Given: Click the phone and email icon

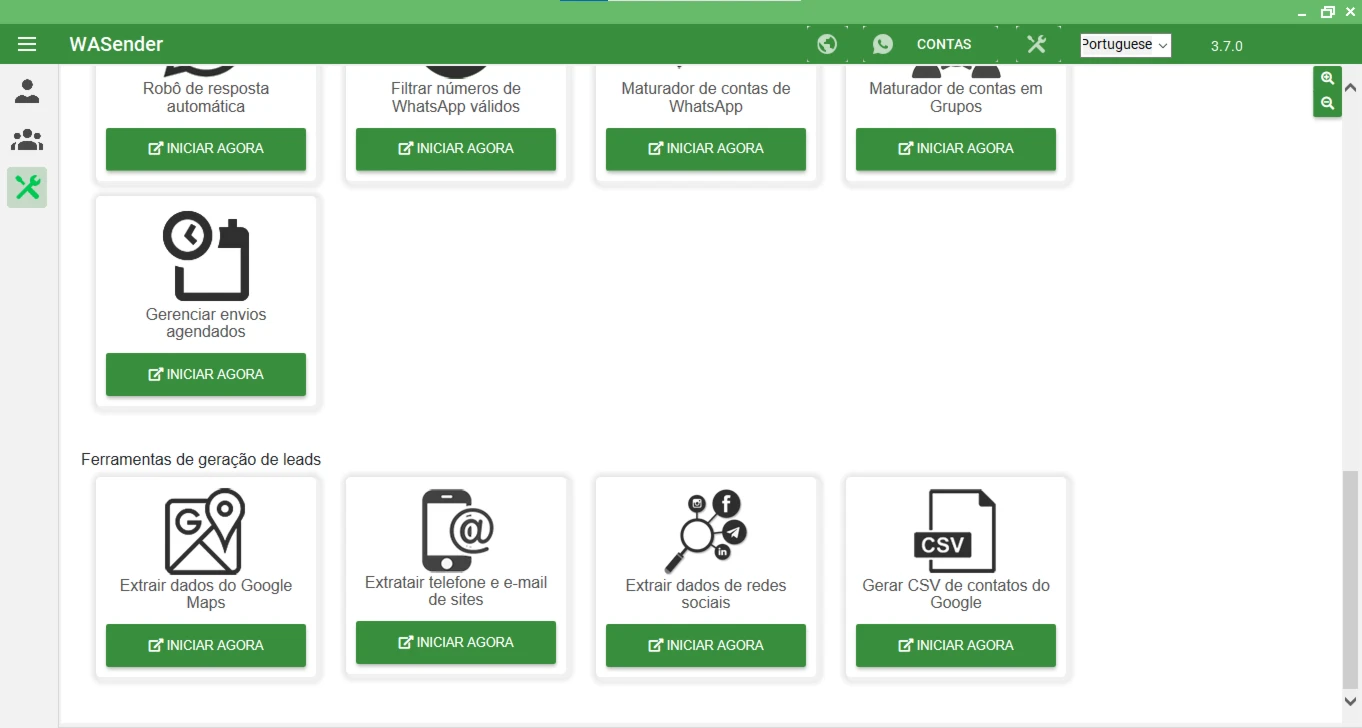Looking at the screenshot, I should click(457, 530).
